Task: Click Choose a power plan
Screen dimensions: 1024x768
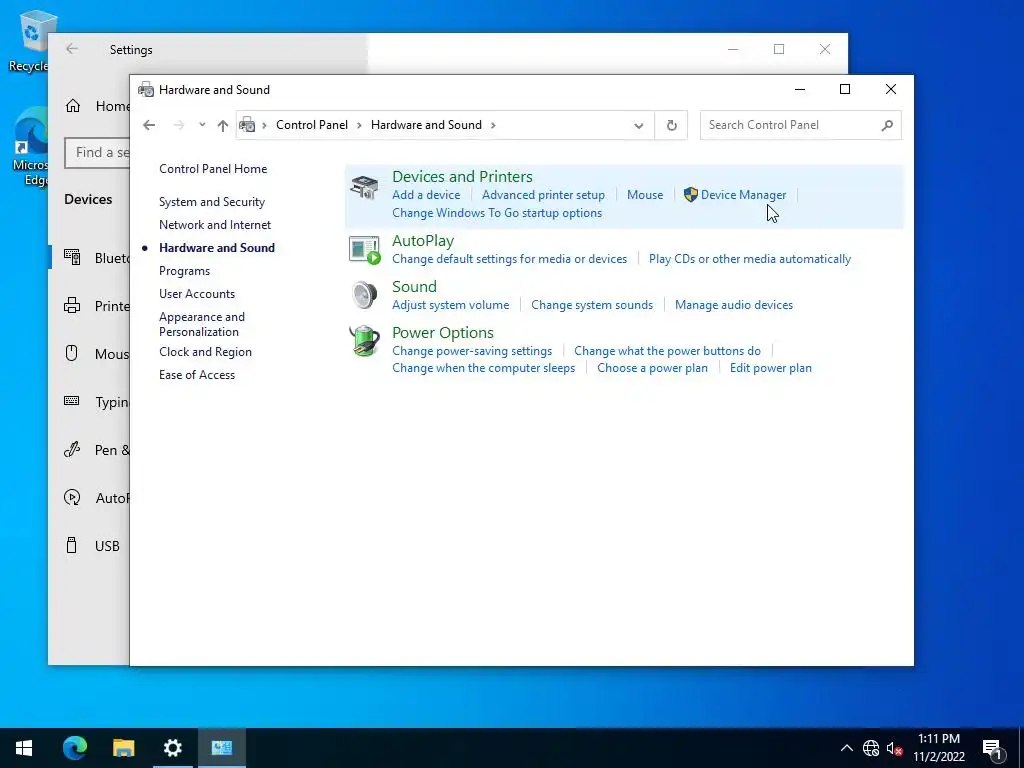Action: pos(652,368)
